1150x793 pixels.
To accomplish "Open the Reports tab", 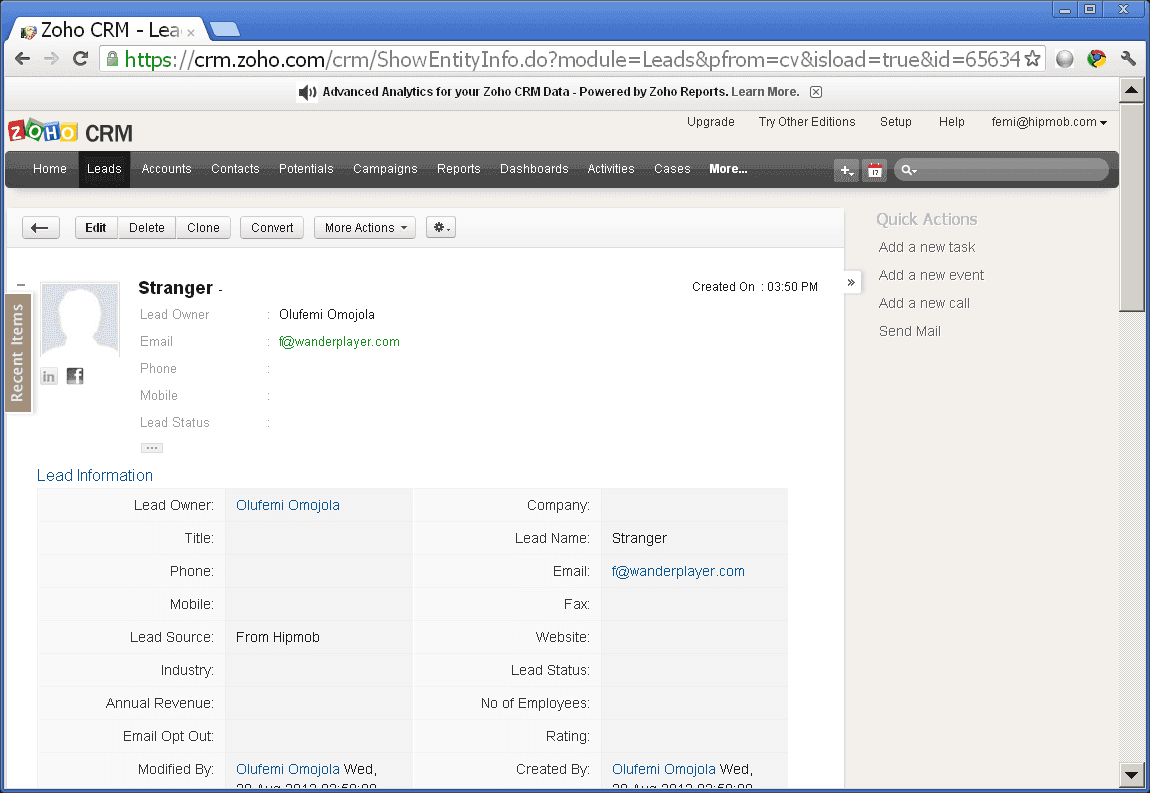I will 458,169.
